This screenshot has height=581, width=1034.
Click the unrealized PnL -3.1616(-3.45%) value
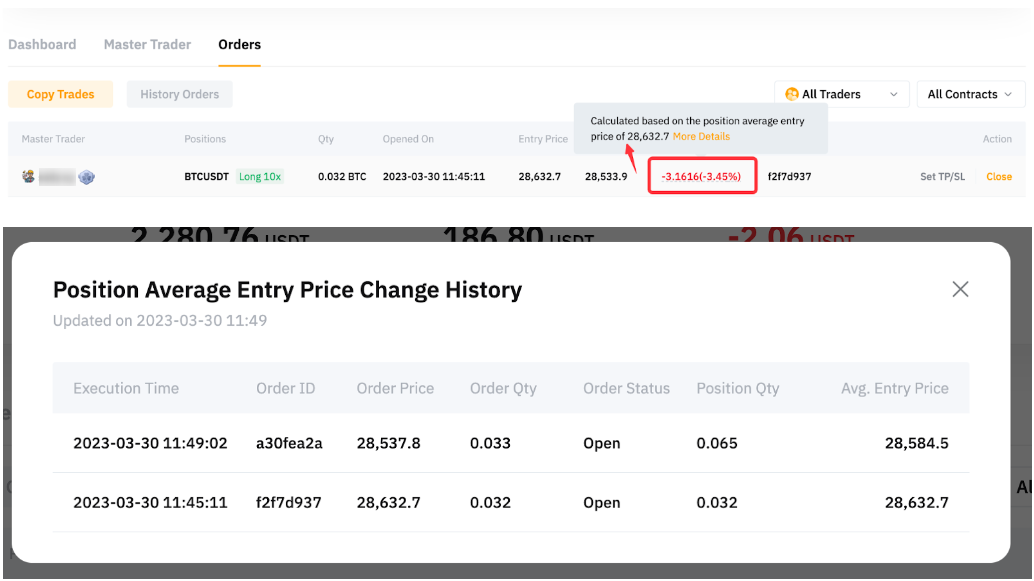tap(701, 177)
